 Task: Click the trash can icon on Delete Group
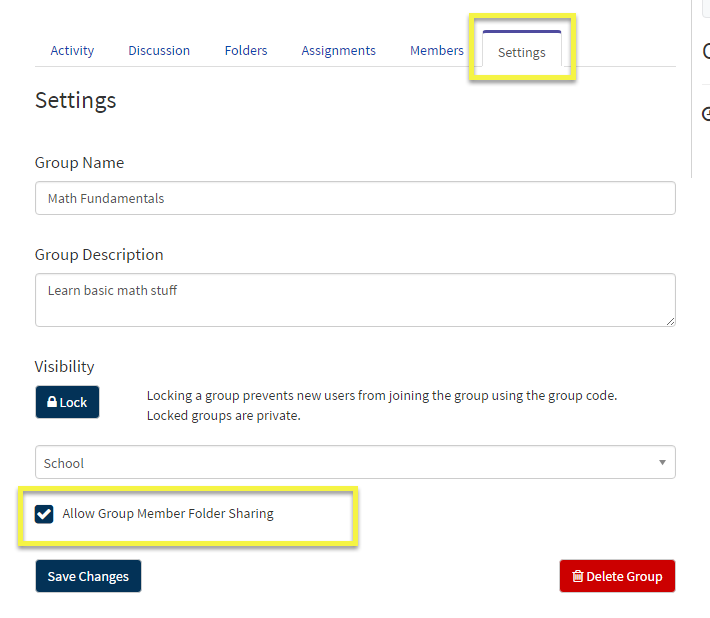click(x=578, y=576)
